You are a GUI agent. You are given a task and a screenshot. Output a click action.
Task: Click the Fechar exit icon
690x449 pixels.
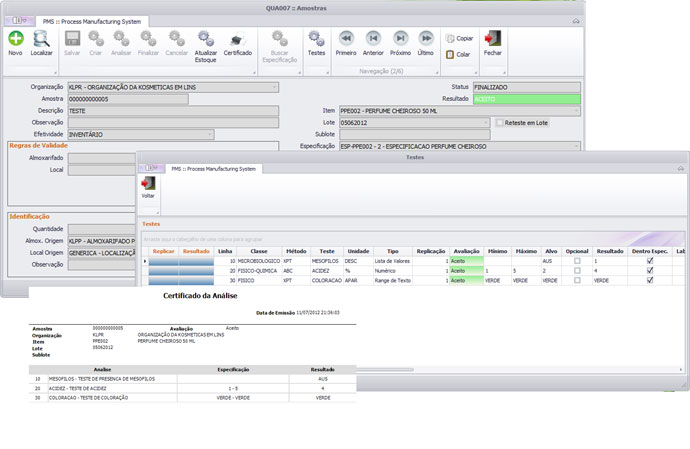pos(493,38)
